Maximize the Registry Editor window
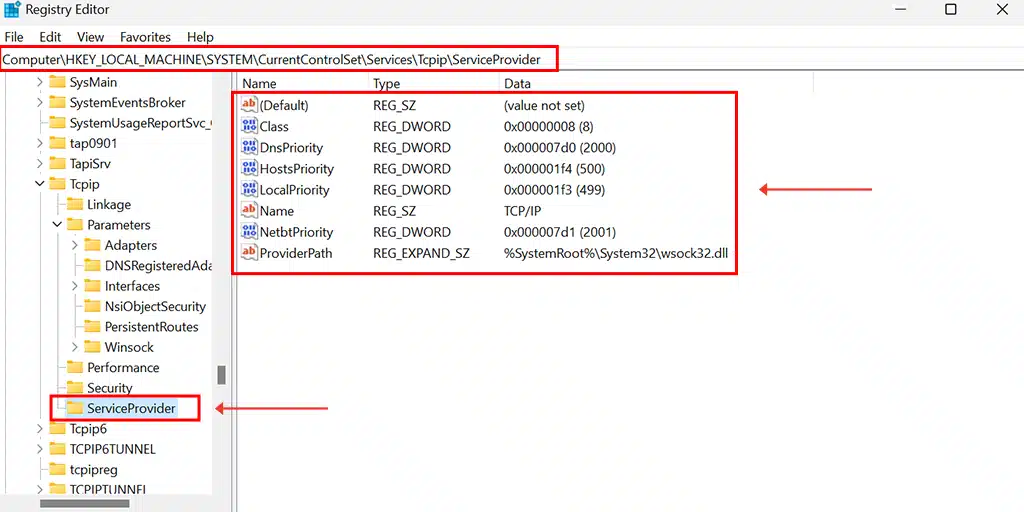Viewport: 1024px width, 512px height. (951, 9)
